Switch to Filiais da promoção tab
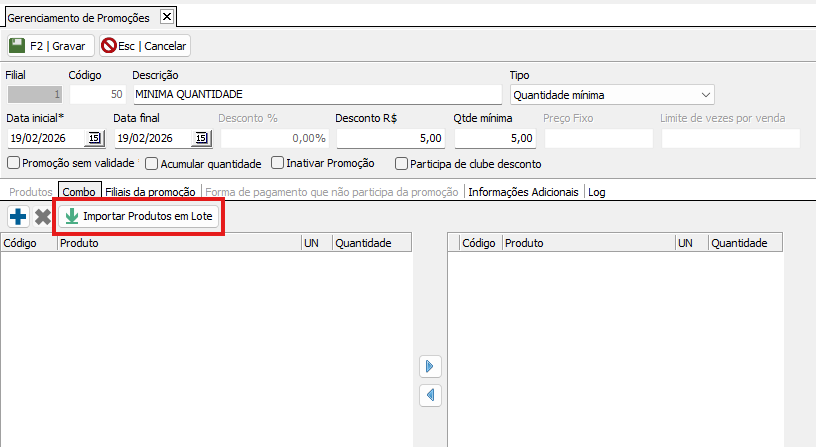This screenshot has height=447, width=816. click(x=152, y=191)
